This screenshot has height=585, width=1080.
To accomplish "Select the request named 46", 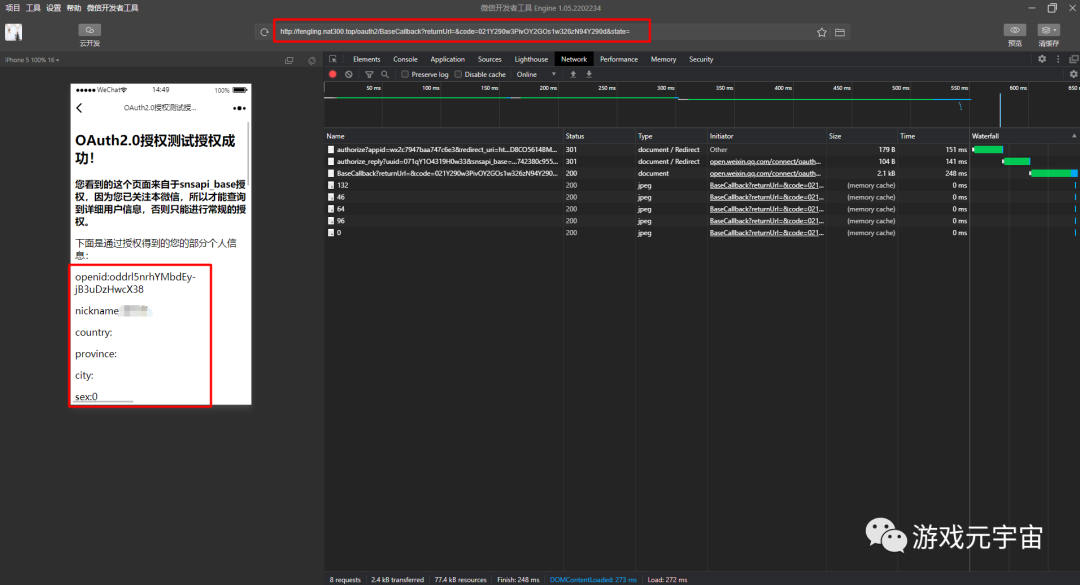I will click(702, 197).
